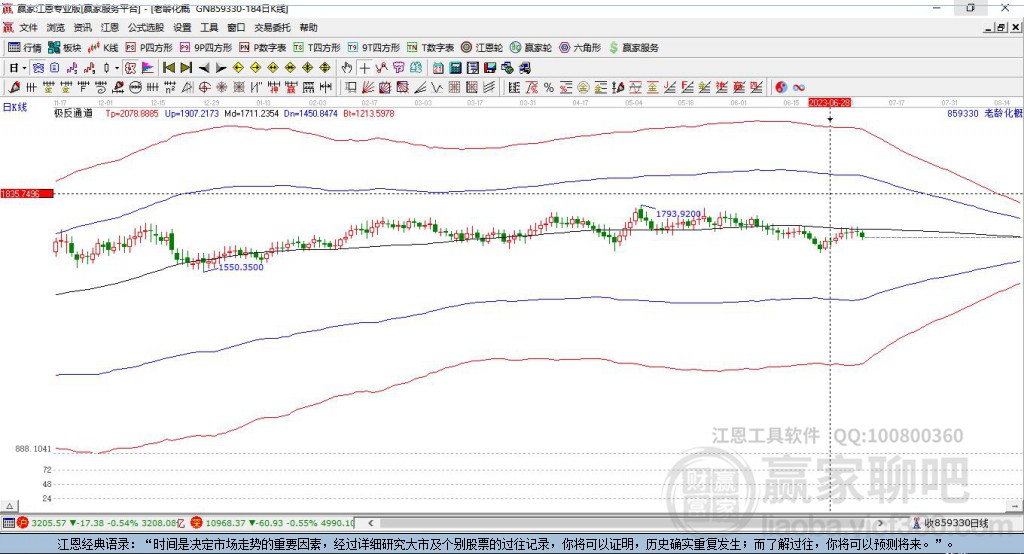Click the network computers icon
1024x554 pixels.
click(x=524, y=68)
